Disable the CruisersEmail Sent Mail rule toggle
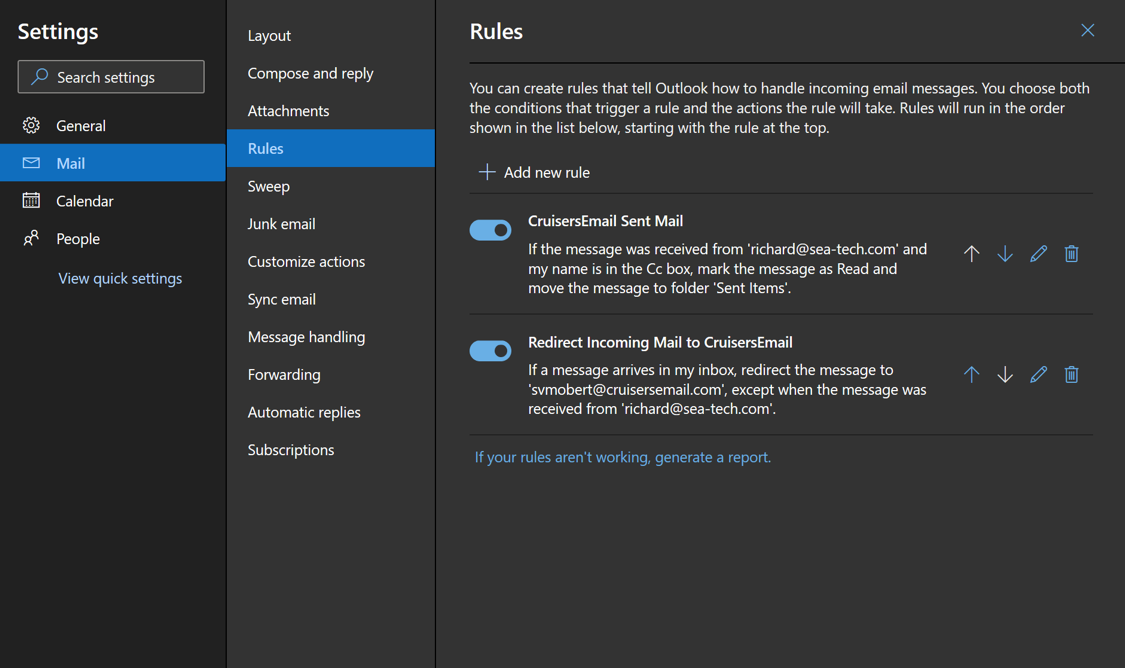The height and width of the screenshot is (668, 1125). click(490, 230)
